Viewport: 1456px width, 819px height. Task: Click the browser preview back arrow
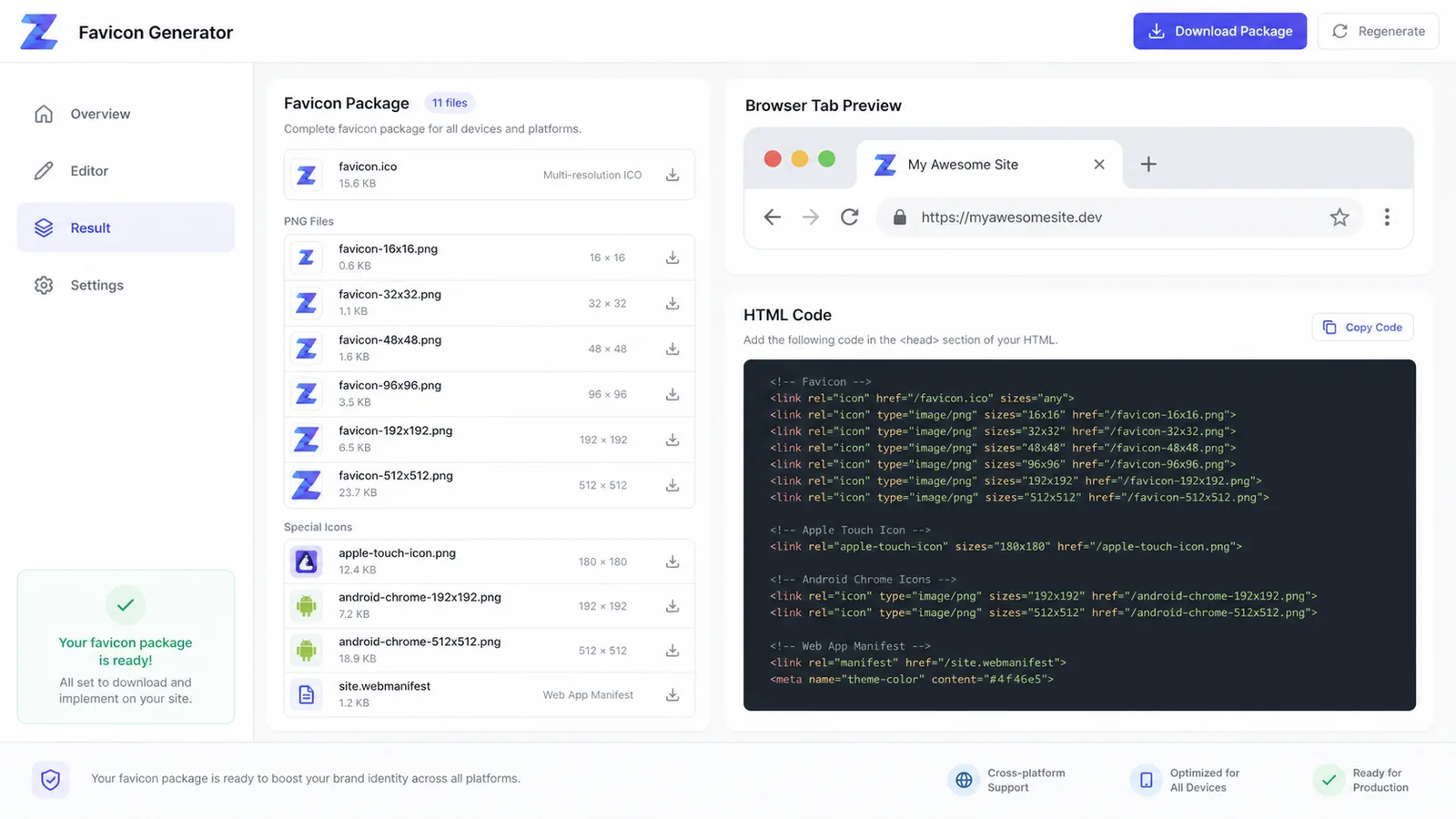click(x=773, y=217)
